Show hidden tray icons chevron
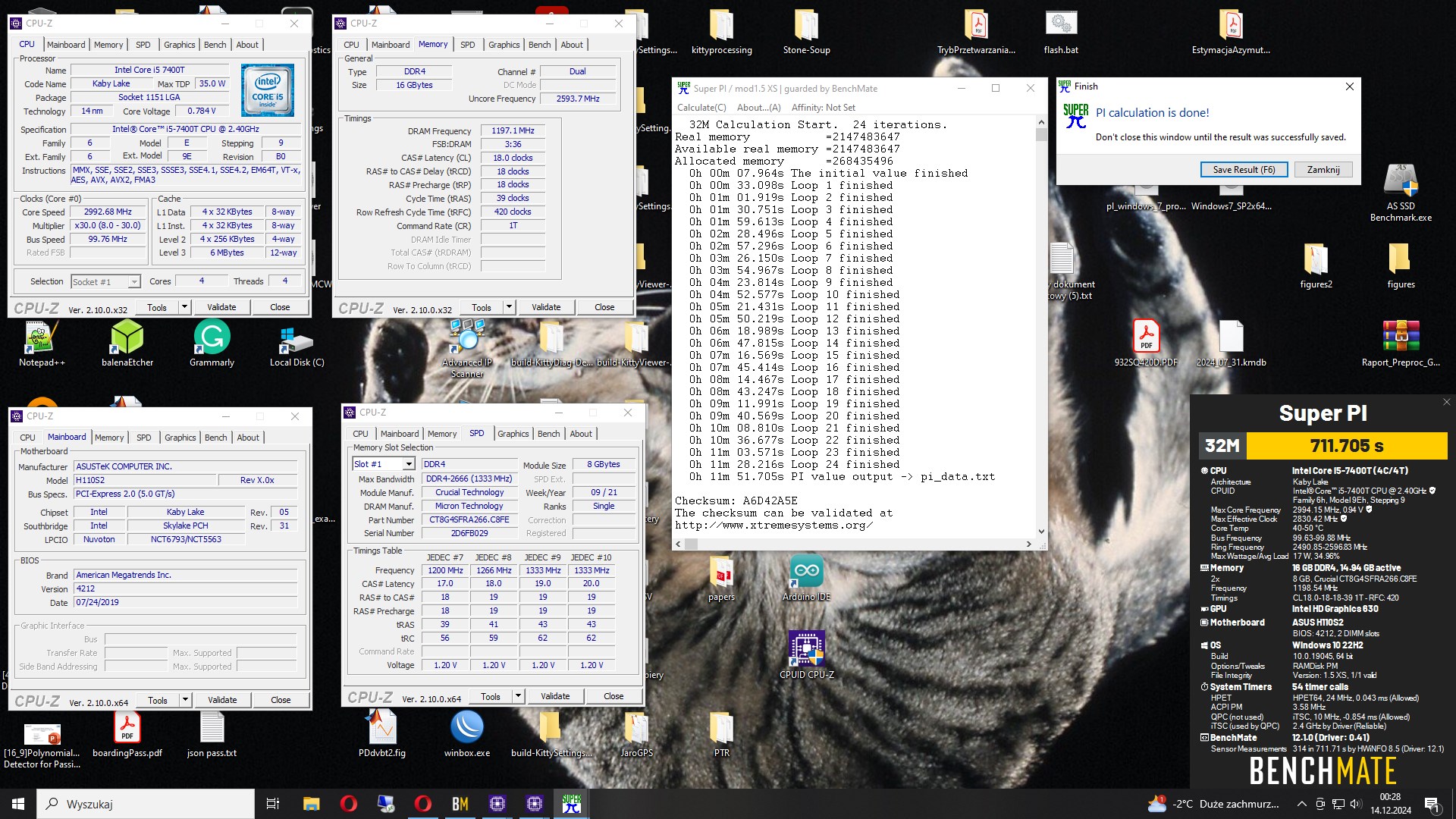This screenshot has width=1456, height=819. coord(1301,804)
